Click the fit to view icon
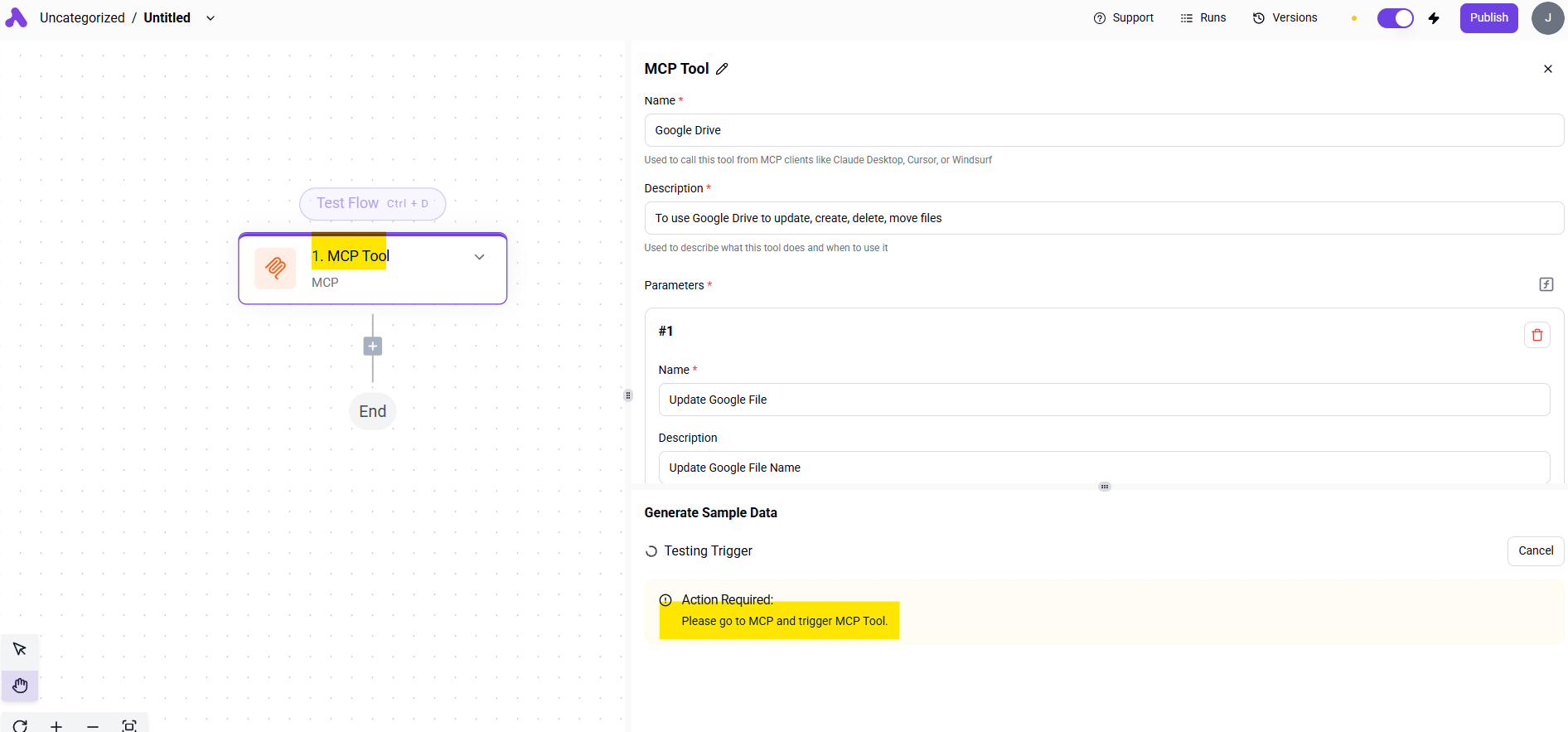1568x732 pixels. [129, 726]
